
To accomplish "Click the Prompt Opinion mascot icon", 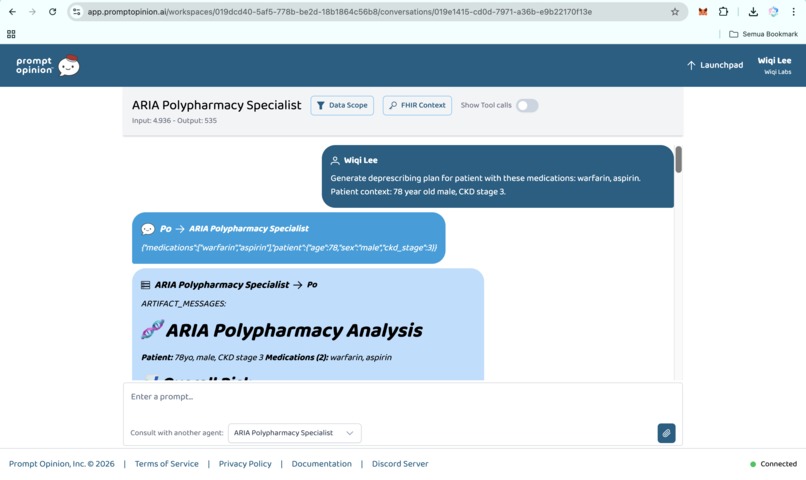I will coord(69,65).
